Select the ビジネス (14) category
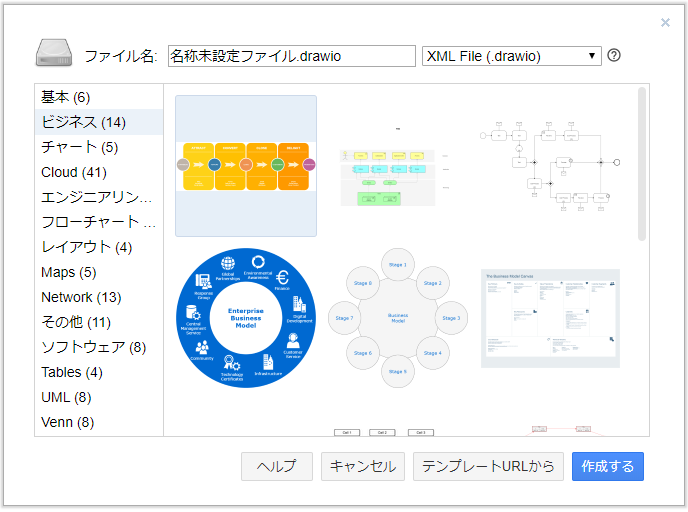This screenshot has width=688, height=512. coord(99,122)
